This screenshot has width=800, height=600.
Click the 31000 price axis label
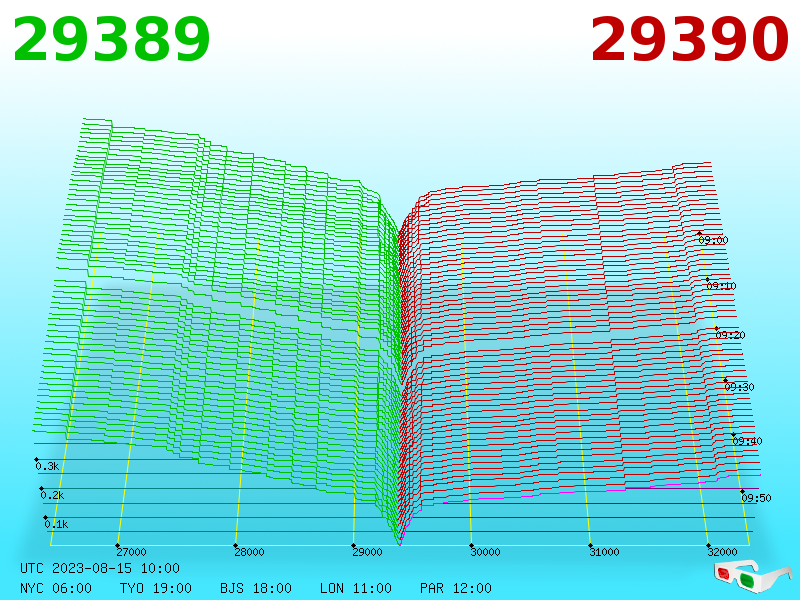point(604,552)
